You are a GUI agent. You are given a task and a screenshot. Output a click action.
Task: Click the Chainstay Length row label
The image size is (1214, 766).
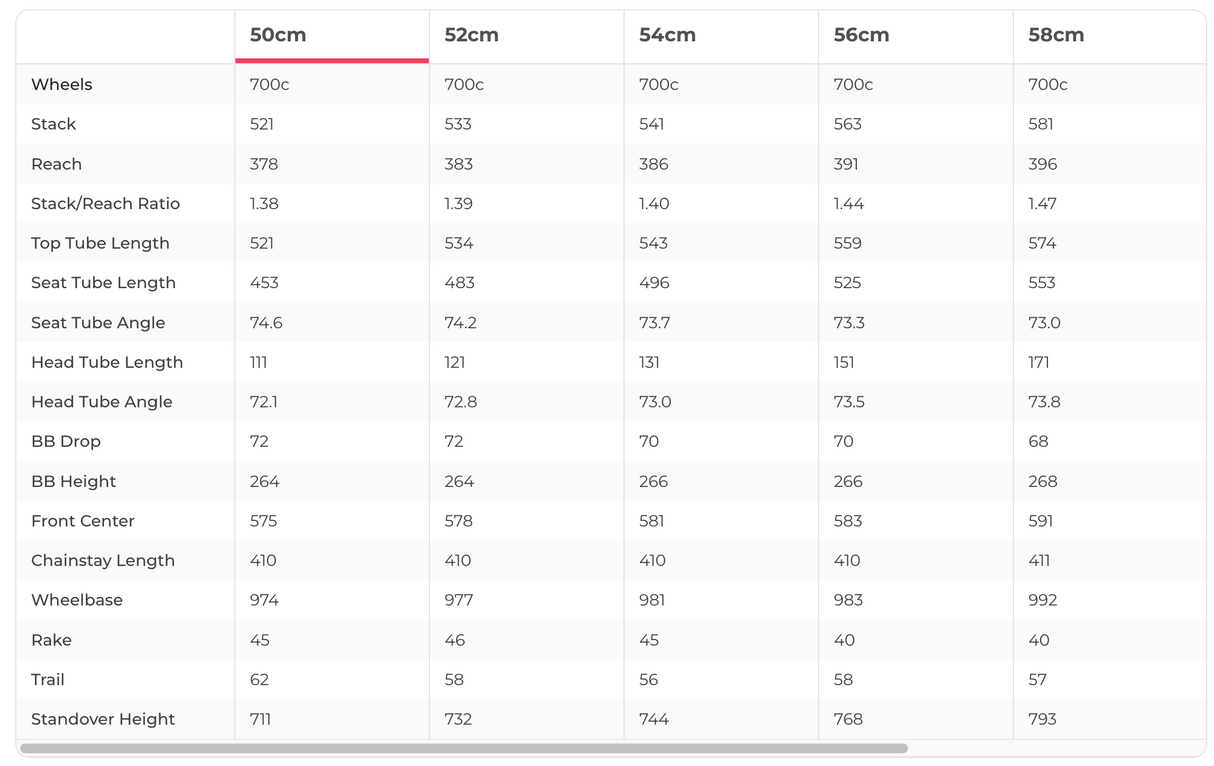tap(103, 561)
